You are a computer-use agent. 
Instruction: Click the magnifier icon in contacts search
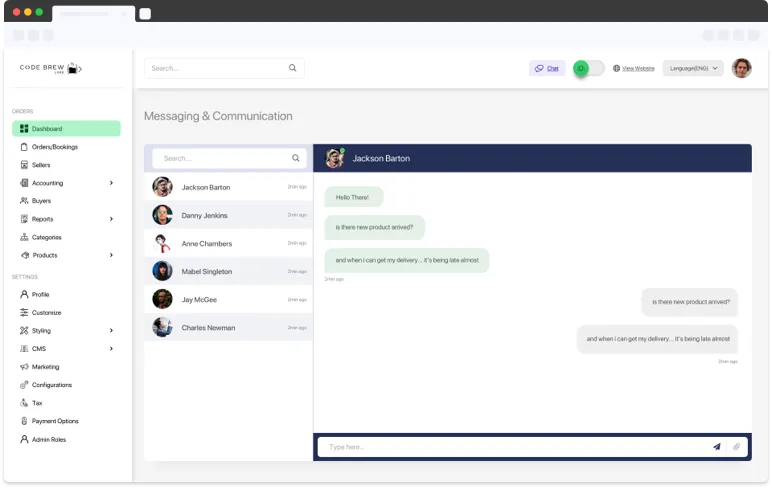point(296,158)
